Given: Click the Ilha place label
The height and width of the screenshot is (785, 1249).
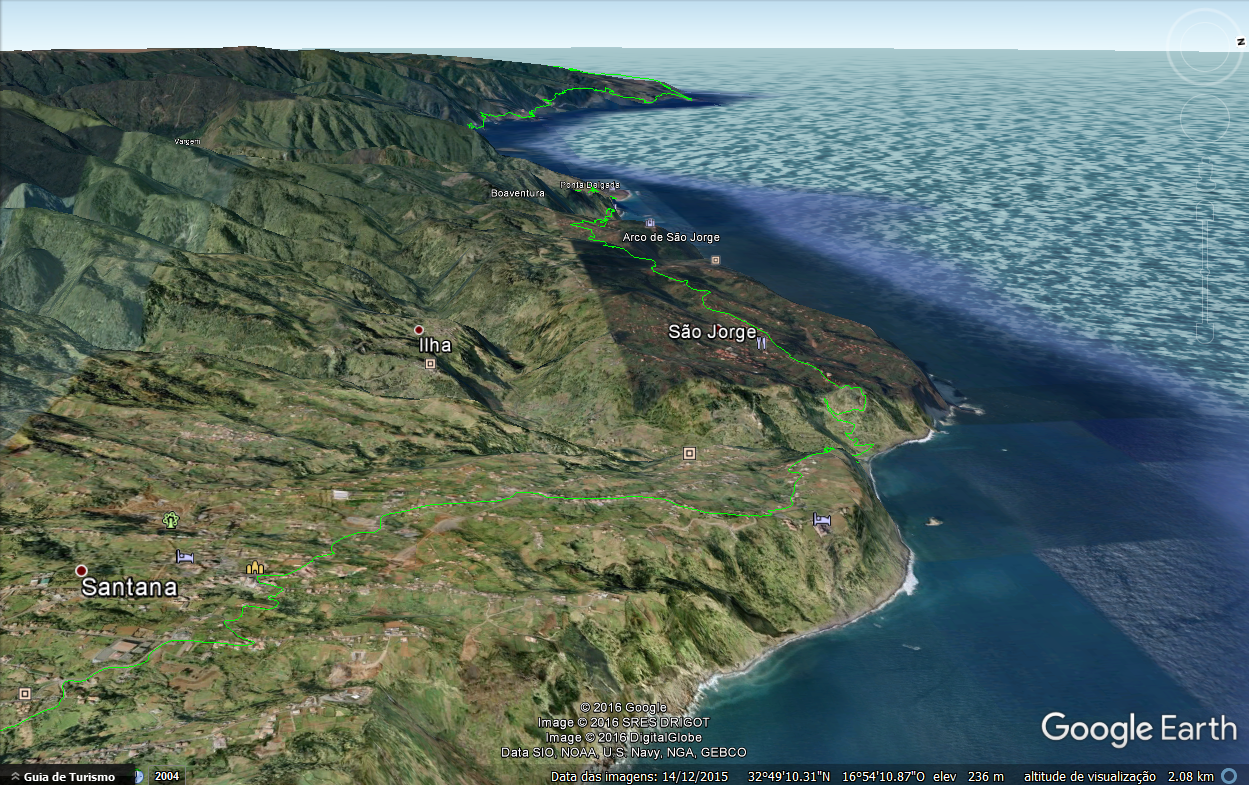Looking at the screenshot, I should click(435, 345).
